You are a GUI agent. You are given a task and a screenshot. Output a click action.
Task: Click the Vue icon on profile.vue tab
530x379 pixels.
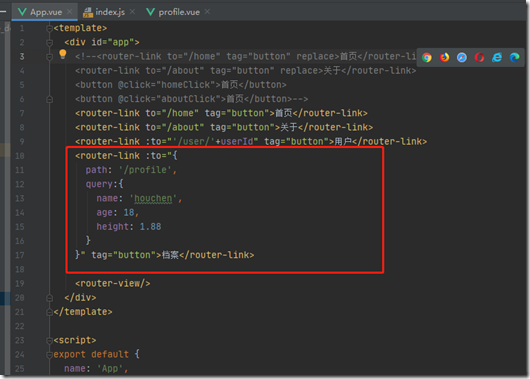[x=150, y=12]
